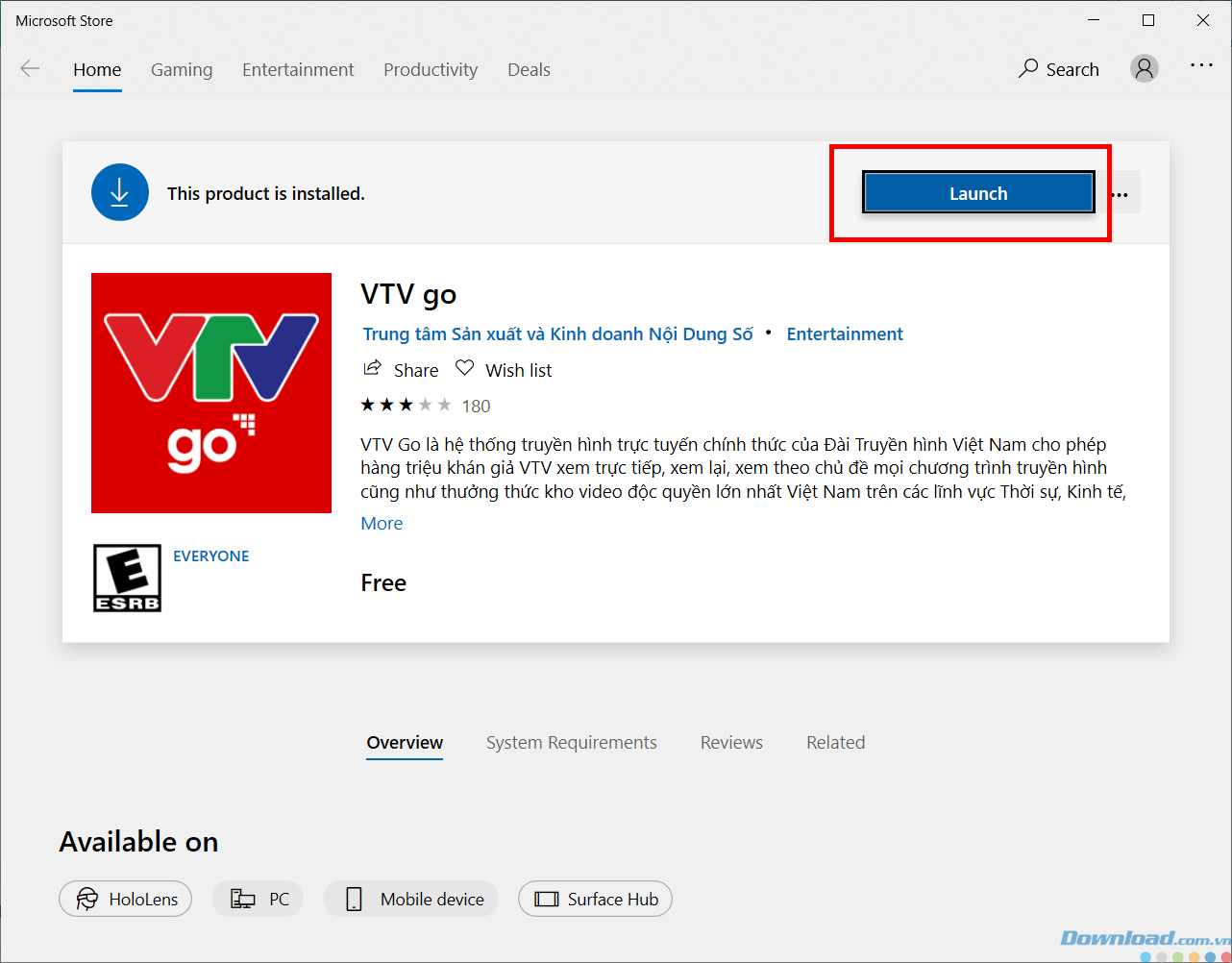Select the Overview tab
This screenshot has width=1232, height=963.
click(x=405, y=743)
